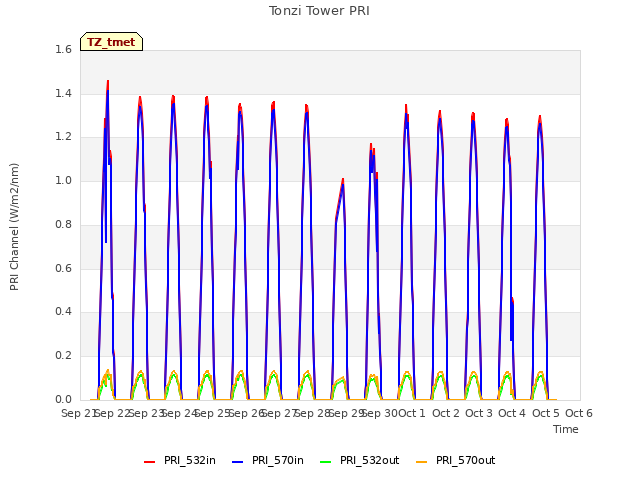Click the Oct 3 x-axis tick label
The image size is (640, 480).
coord(479,413)
